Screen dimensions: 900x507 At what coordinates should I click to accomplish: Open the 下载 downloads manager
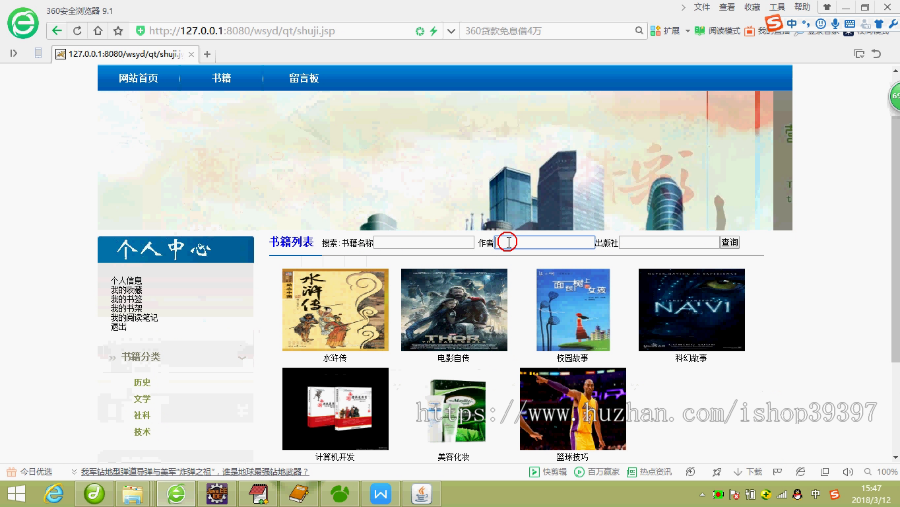pyautogui.click(x=748, y=472)
